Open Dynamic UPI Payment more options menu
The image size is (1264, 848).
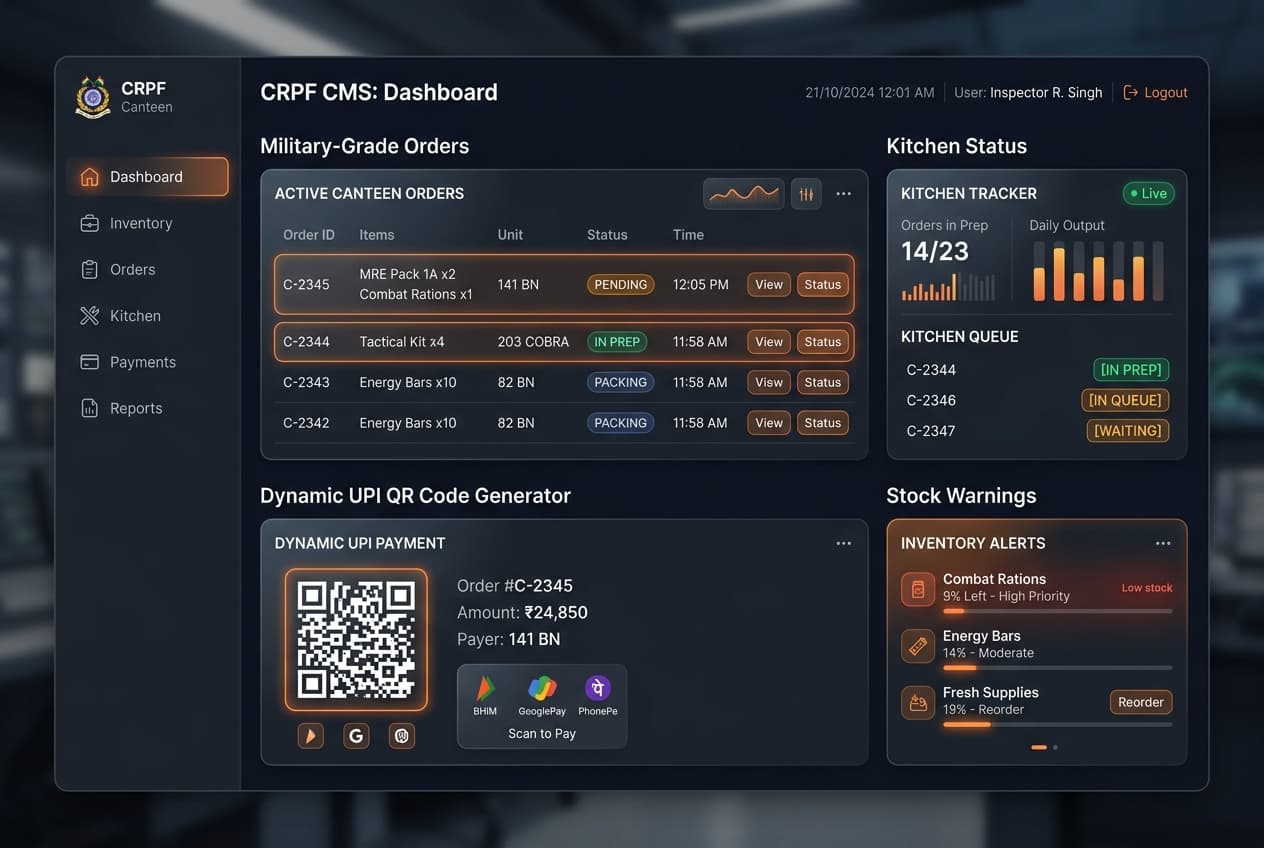coord(844,543)
